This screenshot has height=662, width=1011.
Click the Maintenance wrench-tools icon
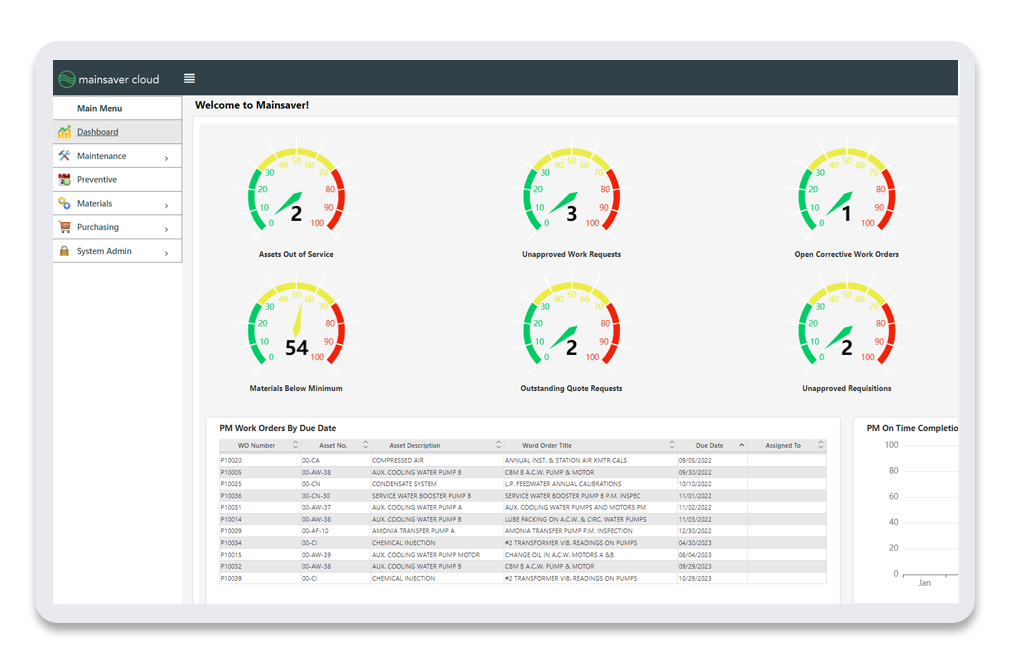[x=66, y=155]
